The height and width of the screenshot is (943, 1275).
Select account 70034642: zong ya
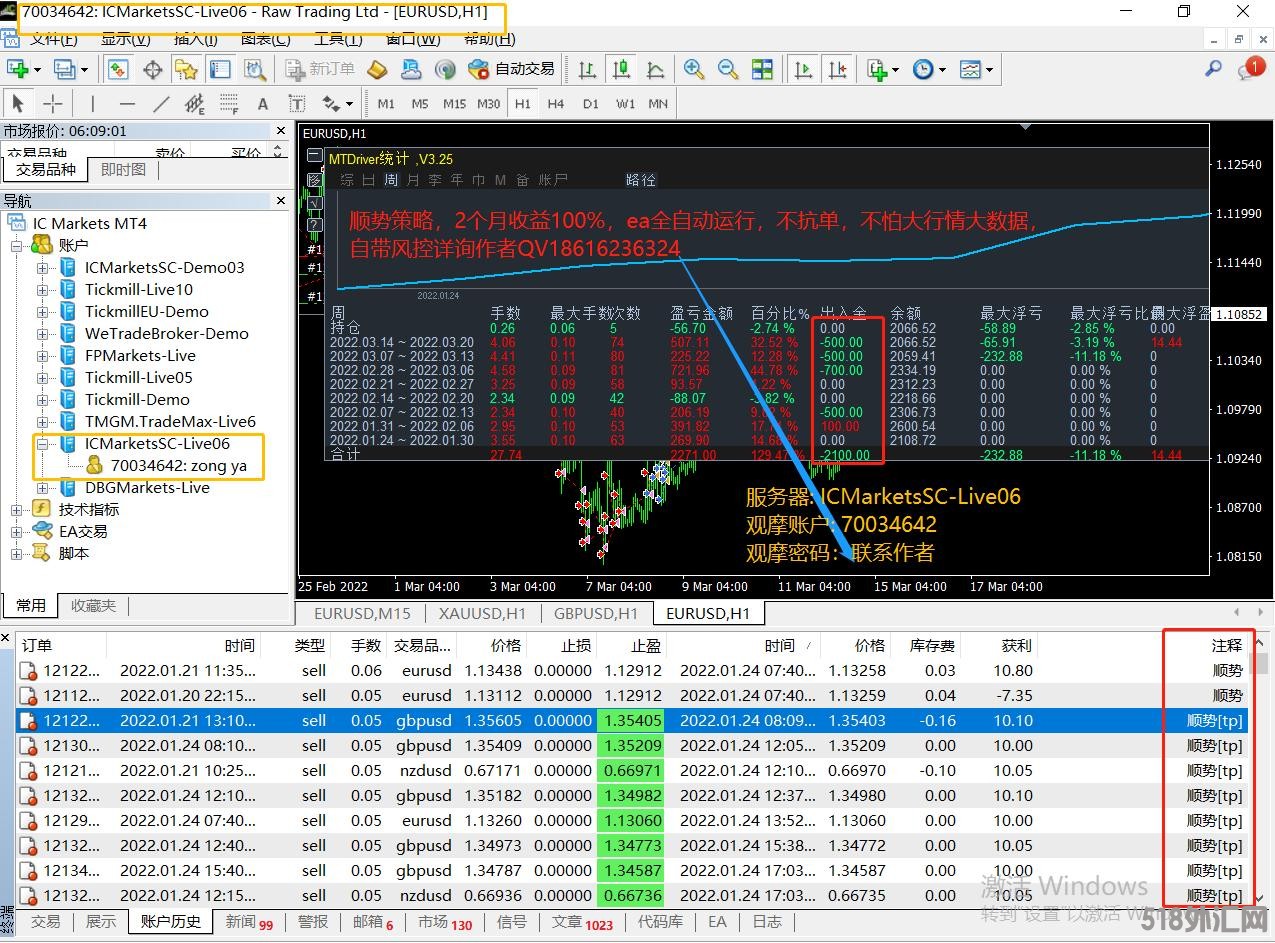pos(178,465)
